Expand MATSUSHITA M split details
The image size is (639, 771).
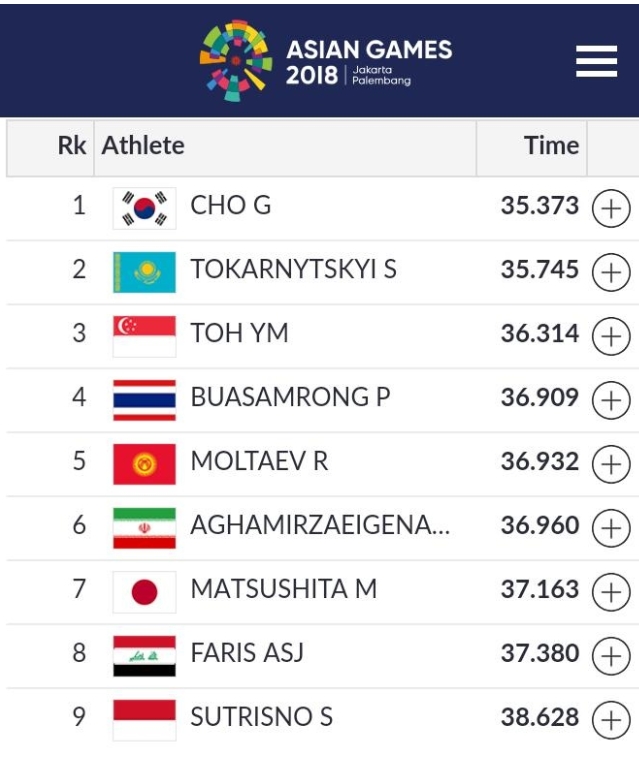tap(611, 592)
